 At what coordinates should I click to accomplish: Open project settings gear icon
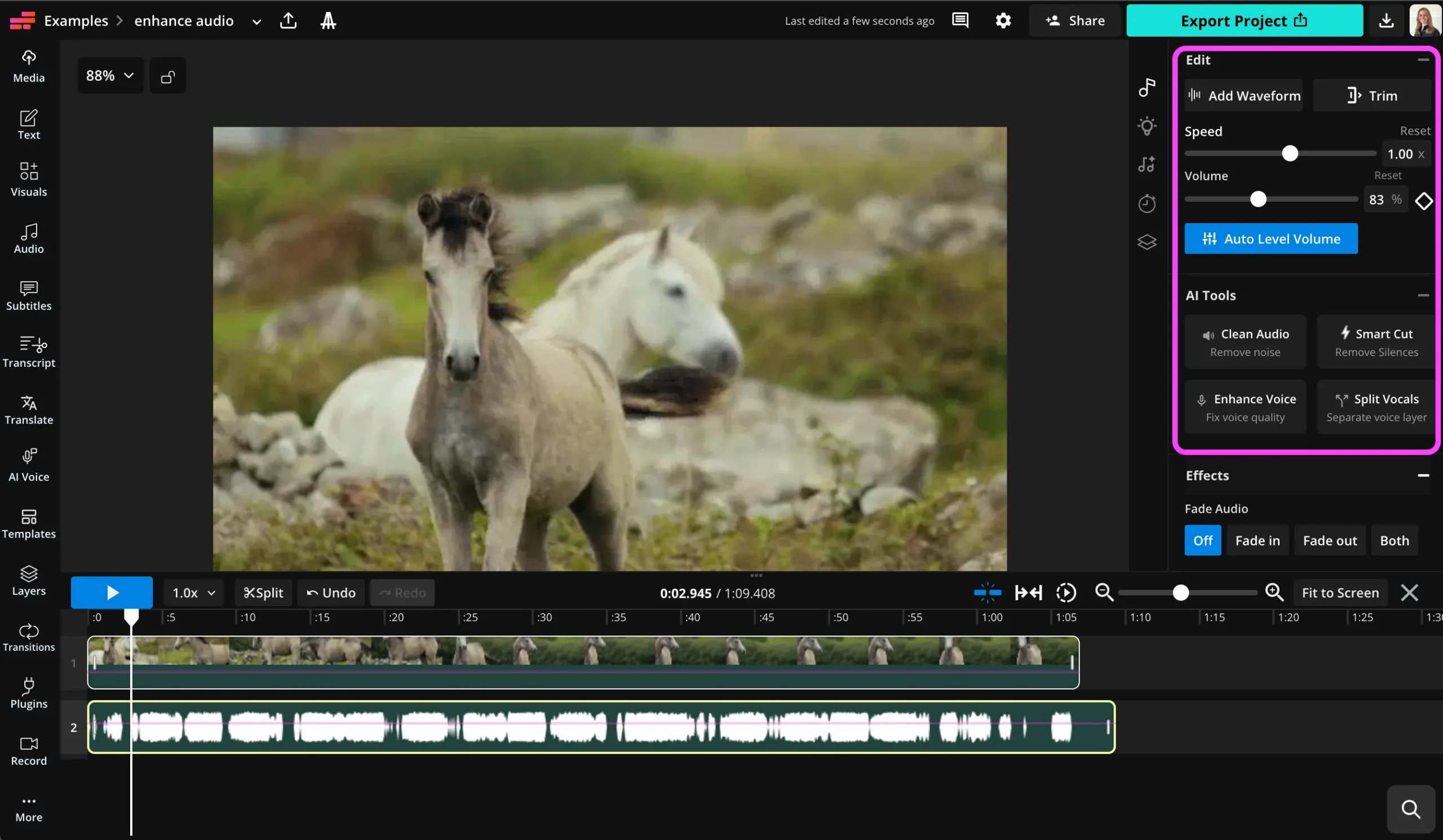1003,21
